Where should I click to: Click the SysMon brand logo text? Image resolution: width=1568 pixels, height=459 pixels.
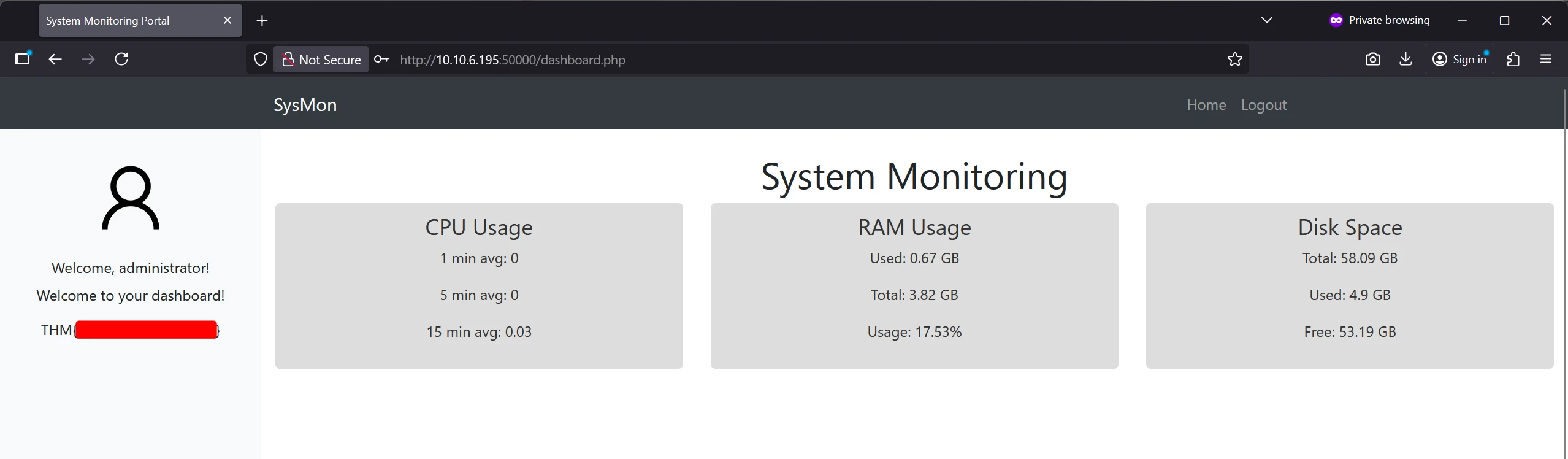coord(305,105)
